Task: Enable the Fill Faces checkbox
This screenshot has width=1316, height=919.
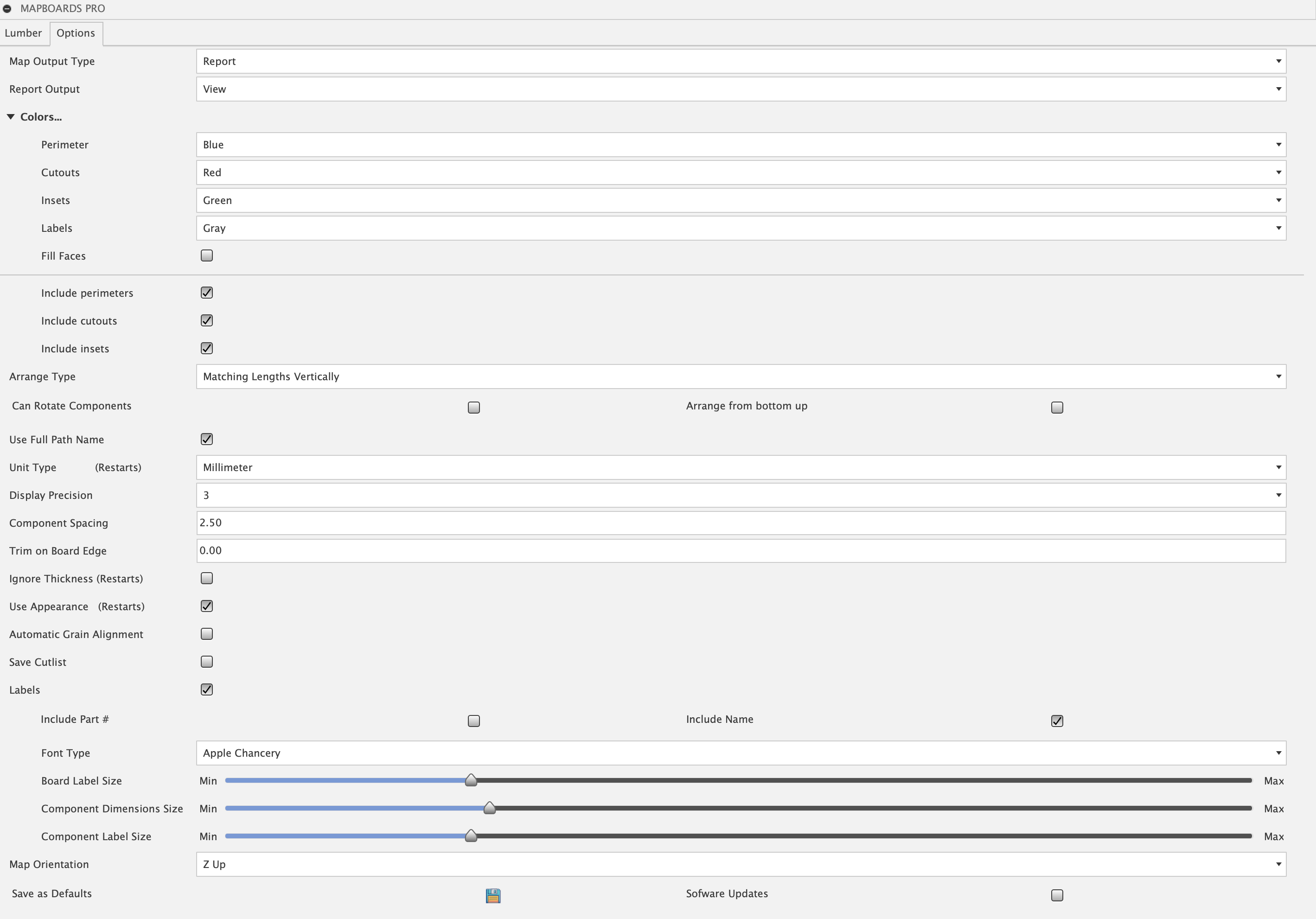Action: (x=207, y=255)
